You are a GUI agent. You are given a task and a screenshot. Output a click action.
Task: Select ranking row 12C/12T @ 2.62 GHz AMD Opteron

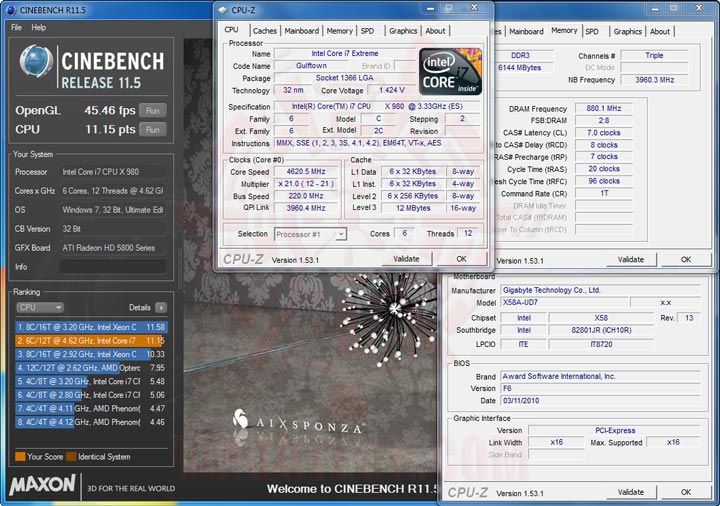[x=91, y=368]
